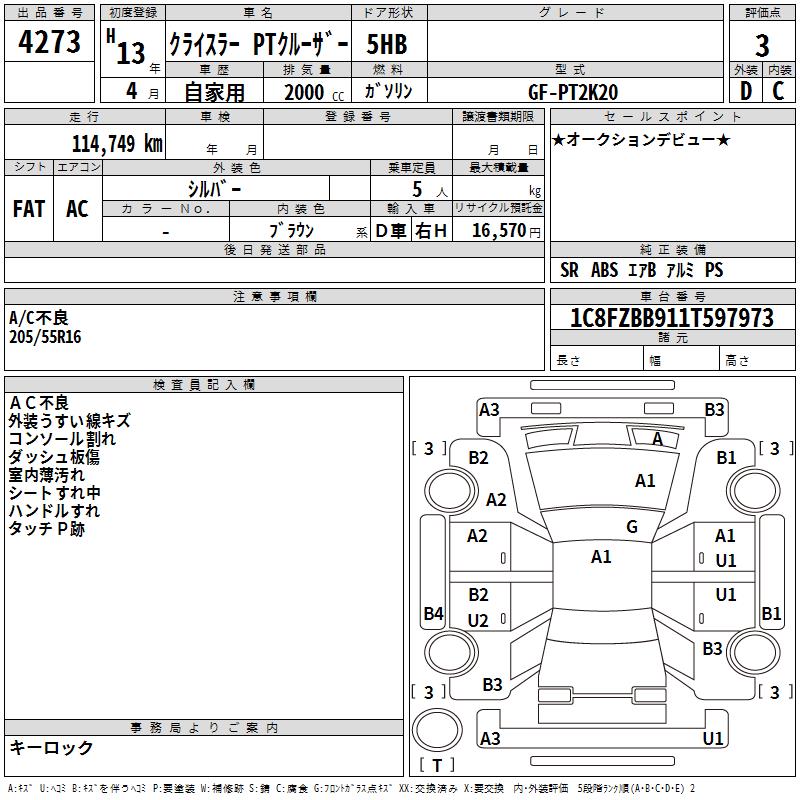Click the interior grade C cell

click(778, 91)
